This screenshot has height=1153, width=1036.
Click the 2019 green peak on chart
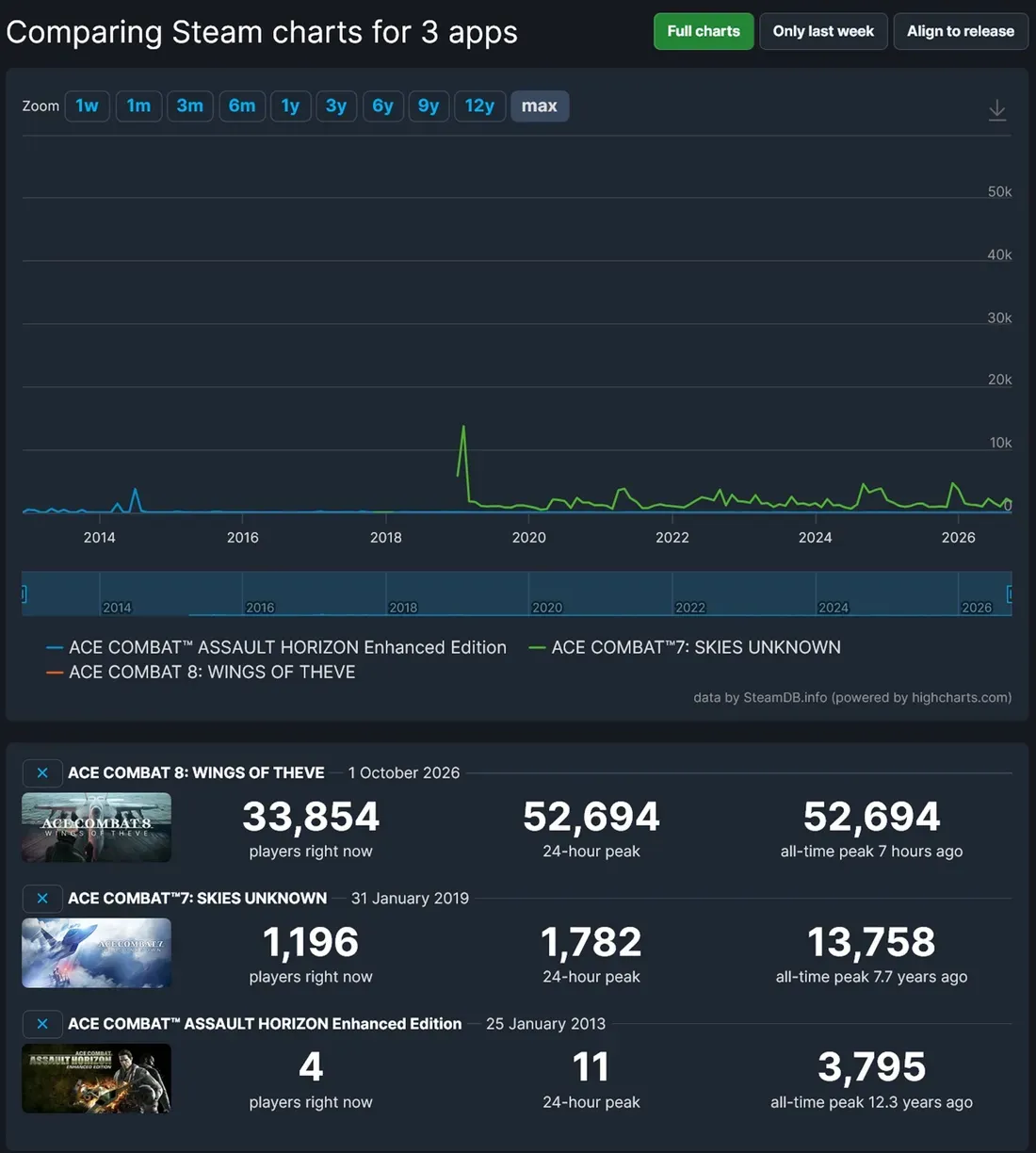[x=463, y=427]
